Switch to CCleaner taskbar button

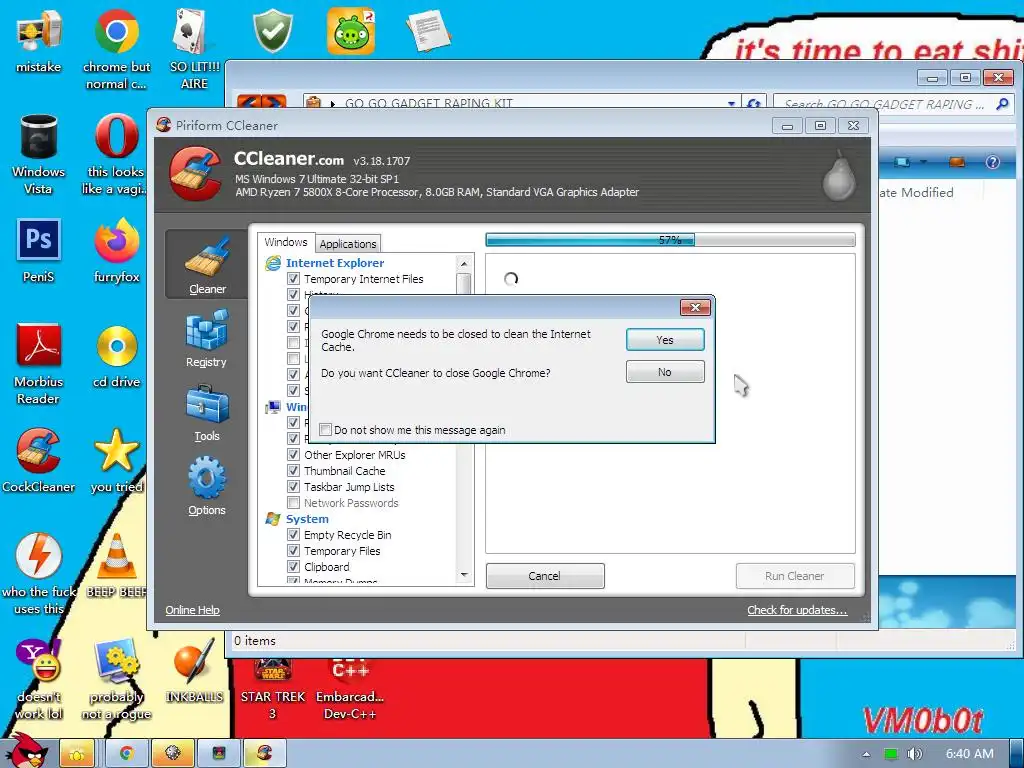click(264, 754)
